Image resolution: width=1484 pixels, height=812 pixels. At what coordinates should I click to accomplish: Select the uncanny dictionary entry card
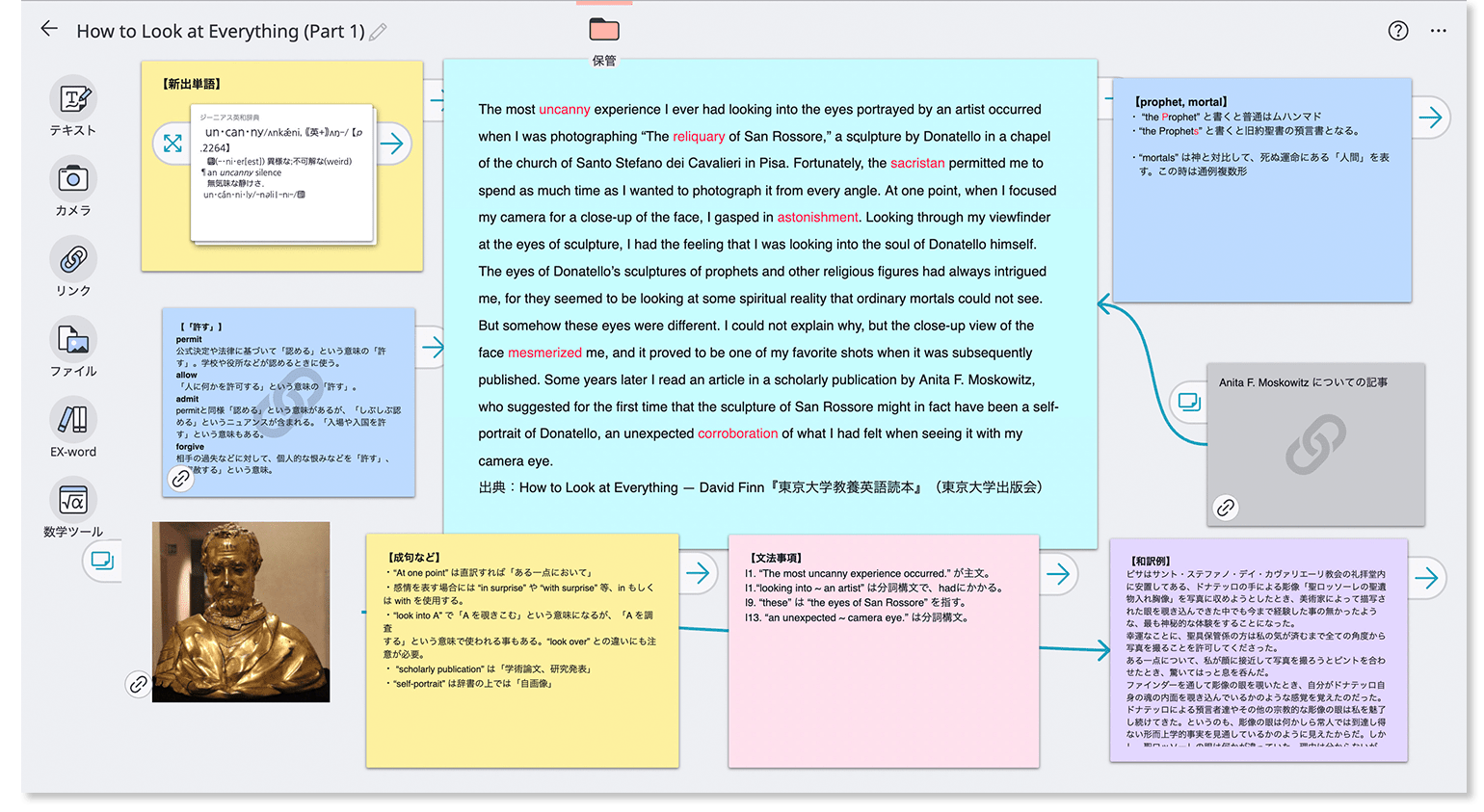282,173
